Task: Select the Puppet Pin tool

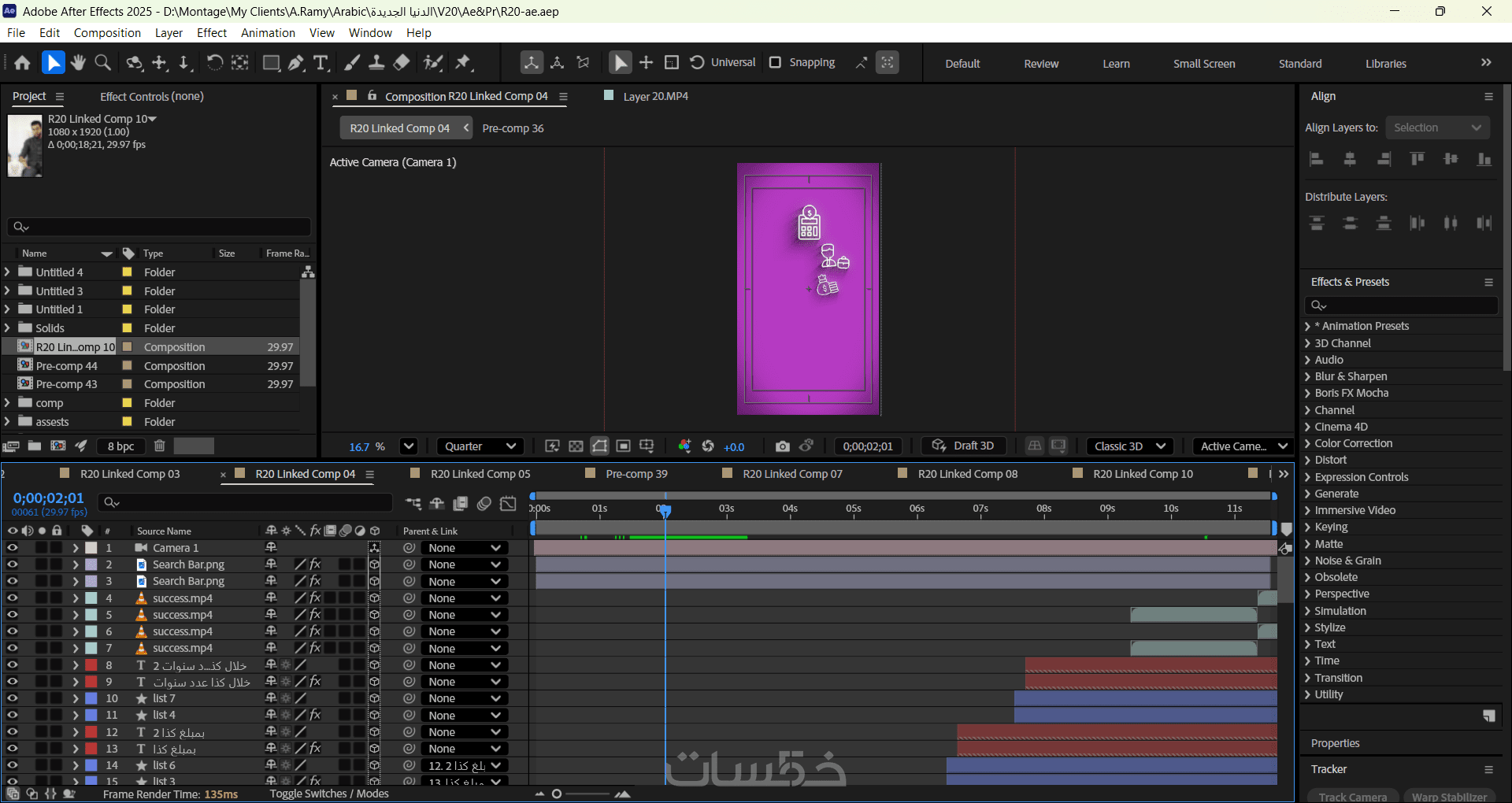Action: tap(463, 63)
